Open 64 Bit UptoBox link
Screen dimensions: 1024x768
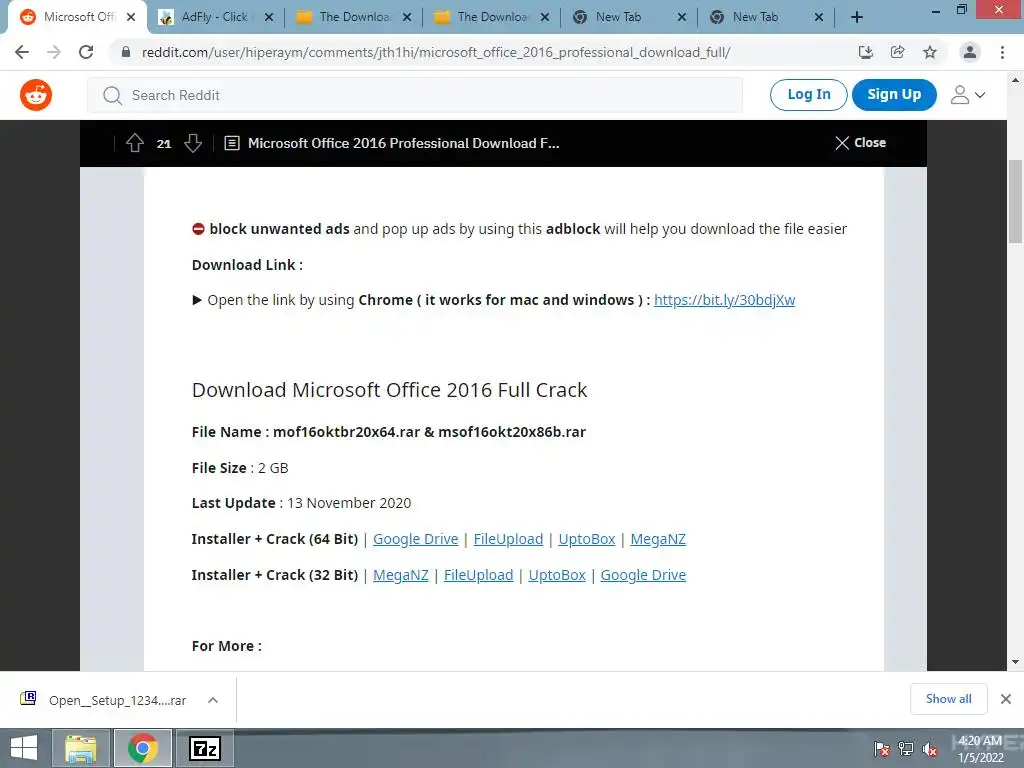tap(586, 539)
